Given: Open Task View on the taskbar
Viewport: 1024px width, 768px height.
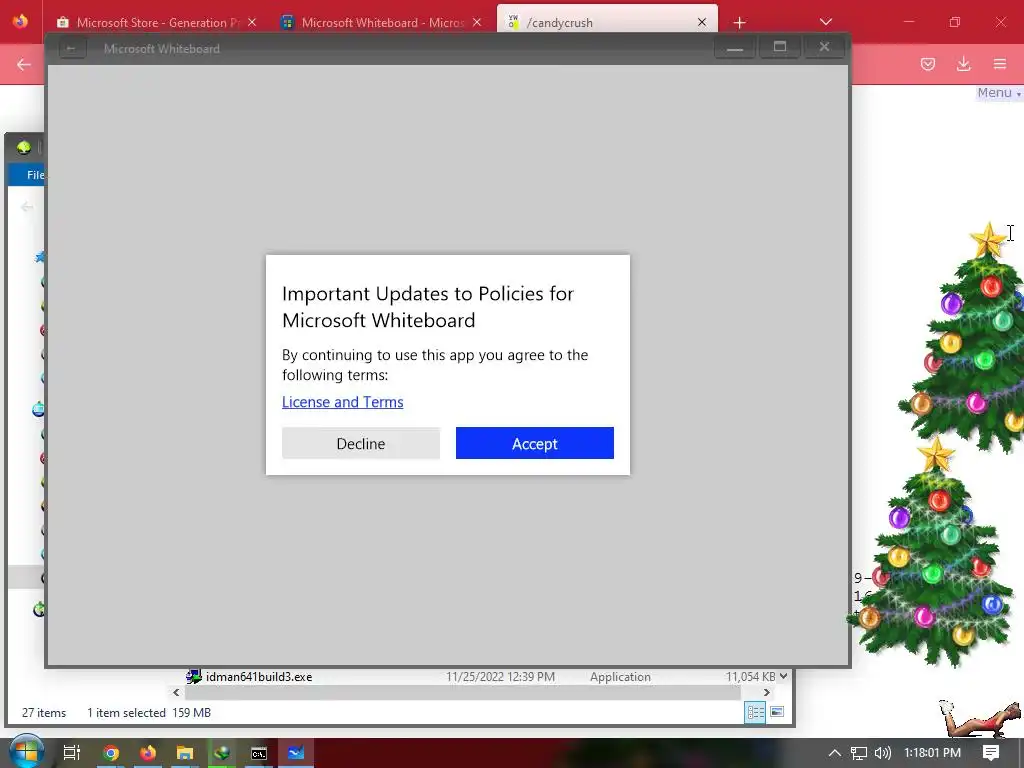Looking at the screenshot, I should pyautogui.click(x=71, y=753).
